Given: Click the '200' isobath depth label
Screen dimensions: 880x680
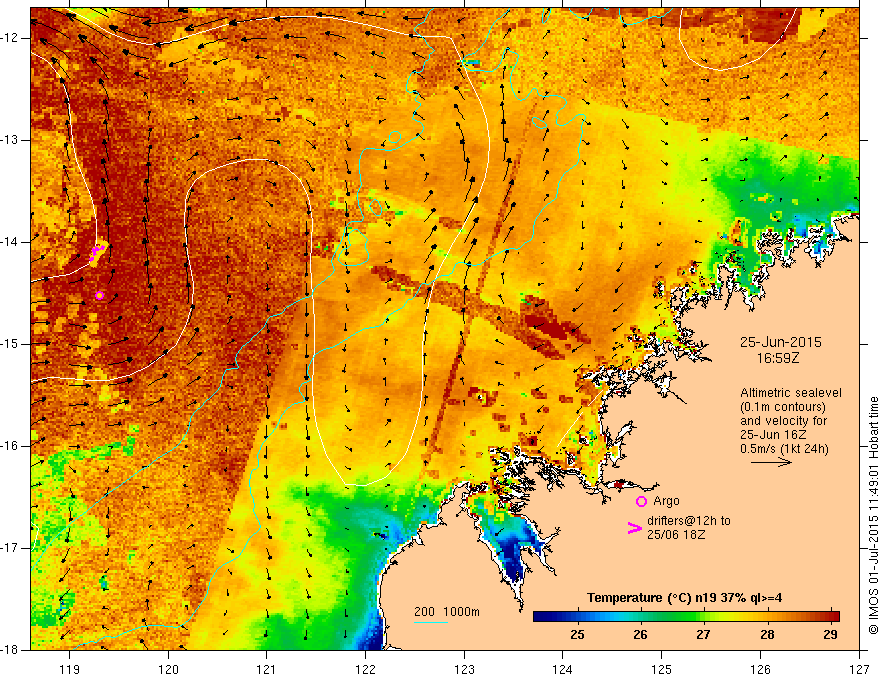Looking at the screenshot, I should (424, 612).
